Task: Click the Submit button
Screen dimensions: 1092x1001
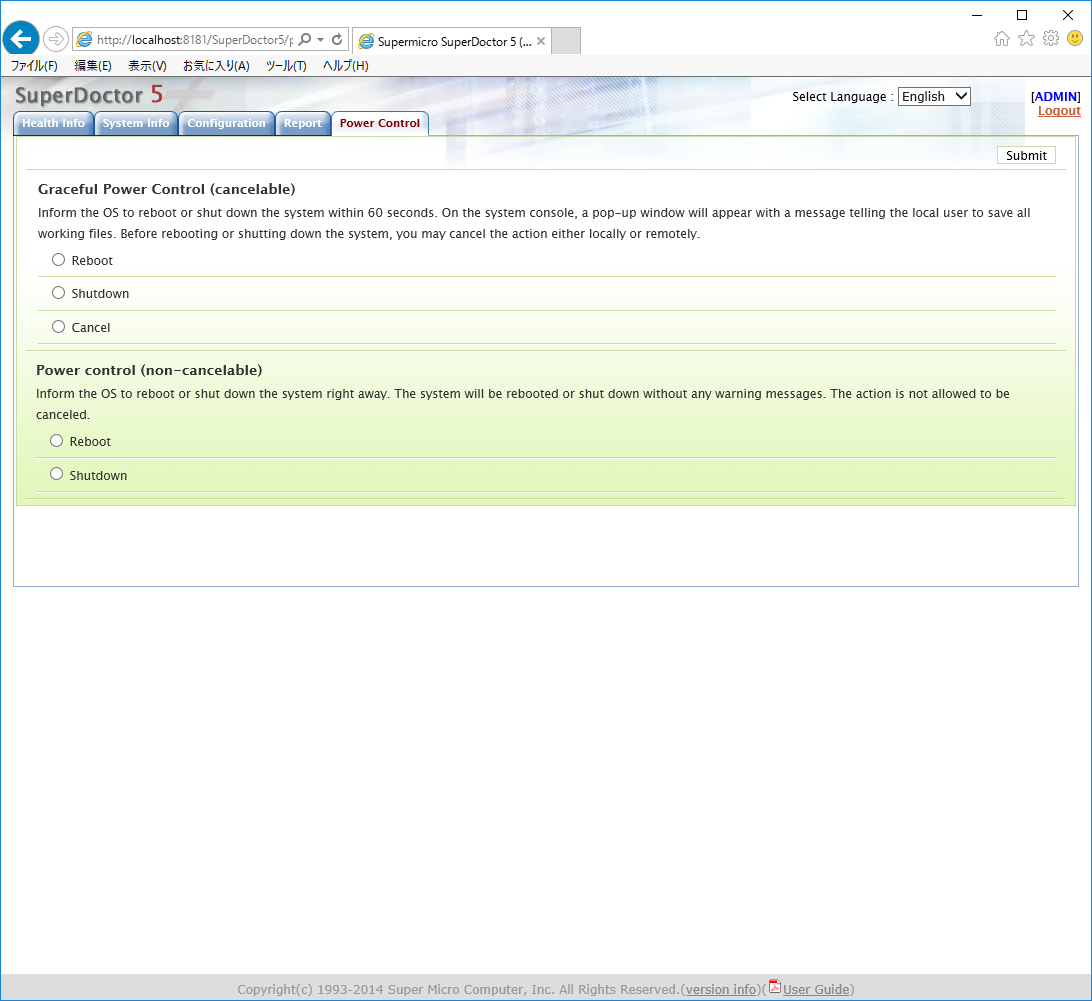Action: (1026, 155)
